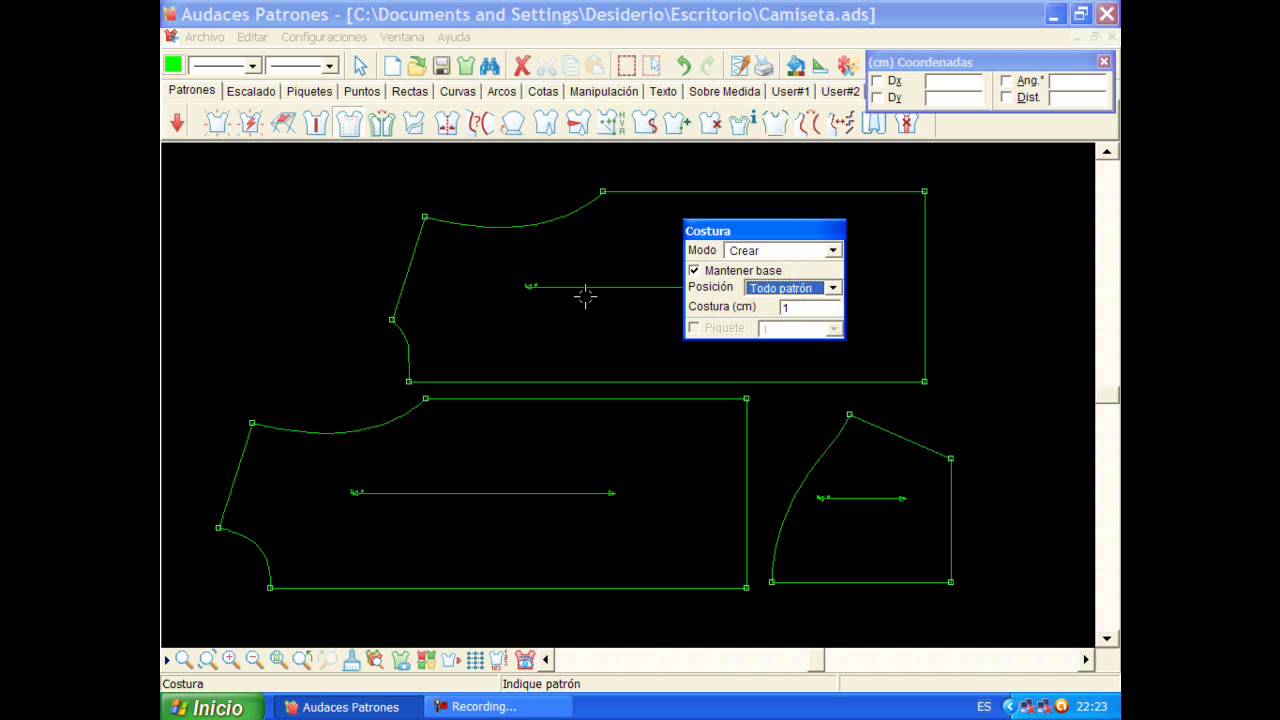Click the four colored shirts icon
Image resolution: width=1280 pixels, height=720 pixels.
(x=426, y=660)
